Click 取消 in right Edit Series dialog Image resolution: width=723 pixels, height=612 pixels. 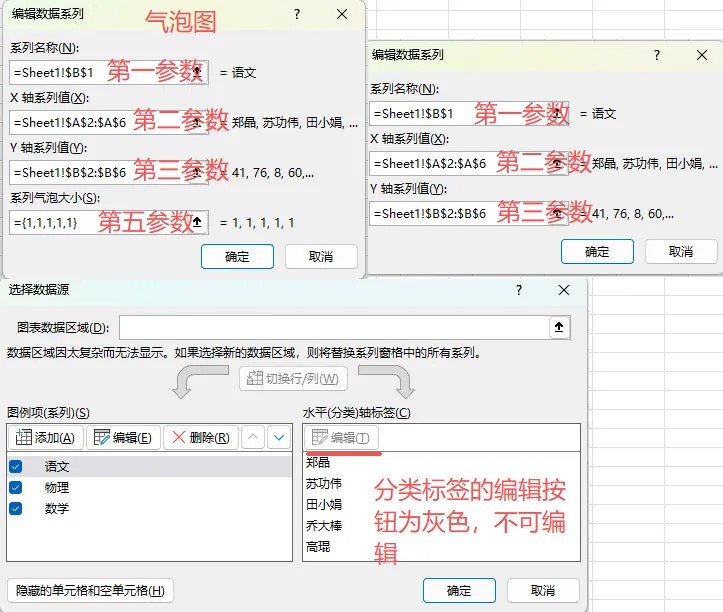point(682,252)
